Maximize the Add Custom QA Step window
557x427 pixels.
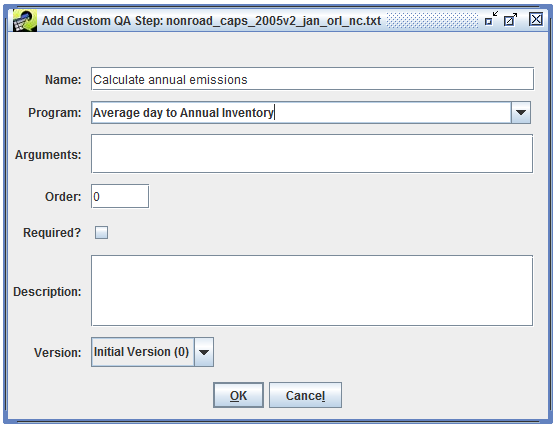click(x=510, y=20)
